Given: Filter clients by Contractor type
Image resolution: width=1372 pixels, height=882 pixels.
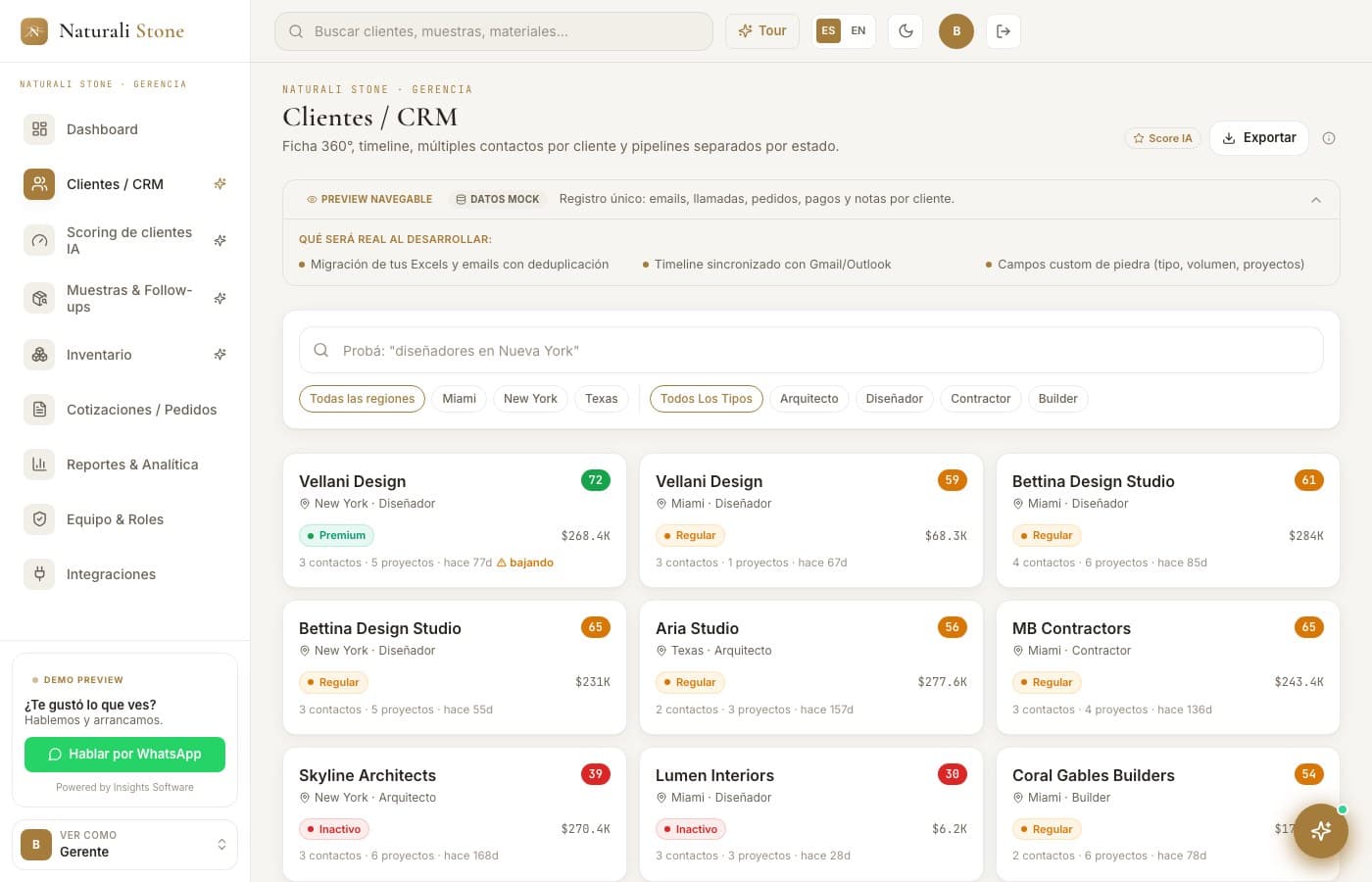Looking at the screenshot, I should pyautogui.click(x=981, y=399).
